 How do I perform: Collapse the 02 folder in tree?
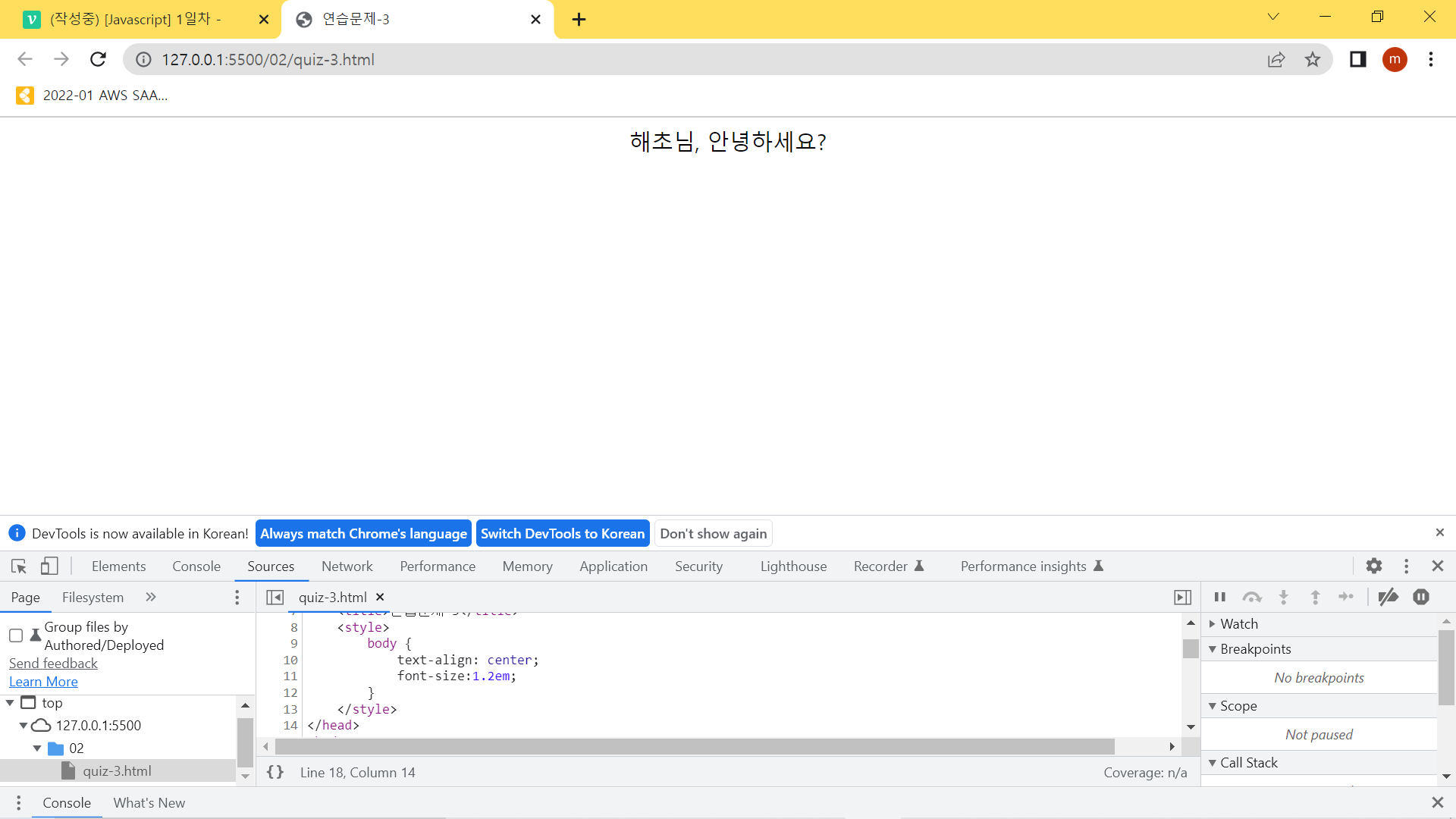[37, 748]
